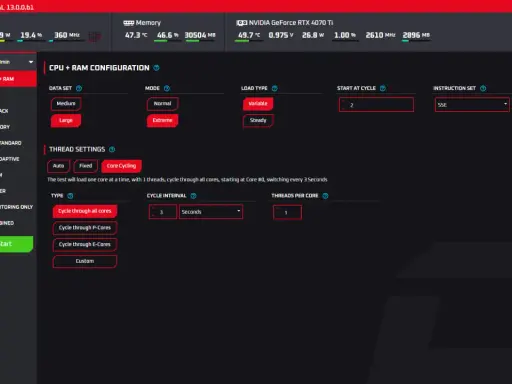512x384 pixels.
Task: Click the cycle interval number field
Action: pyautogui.click(x=163, y=212)
